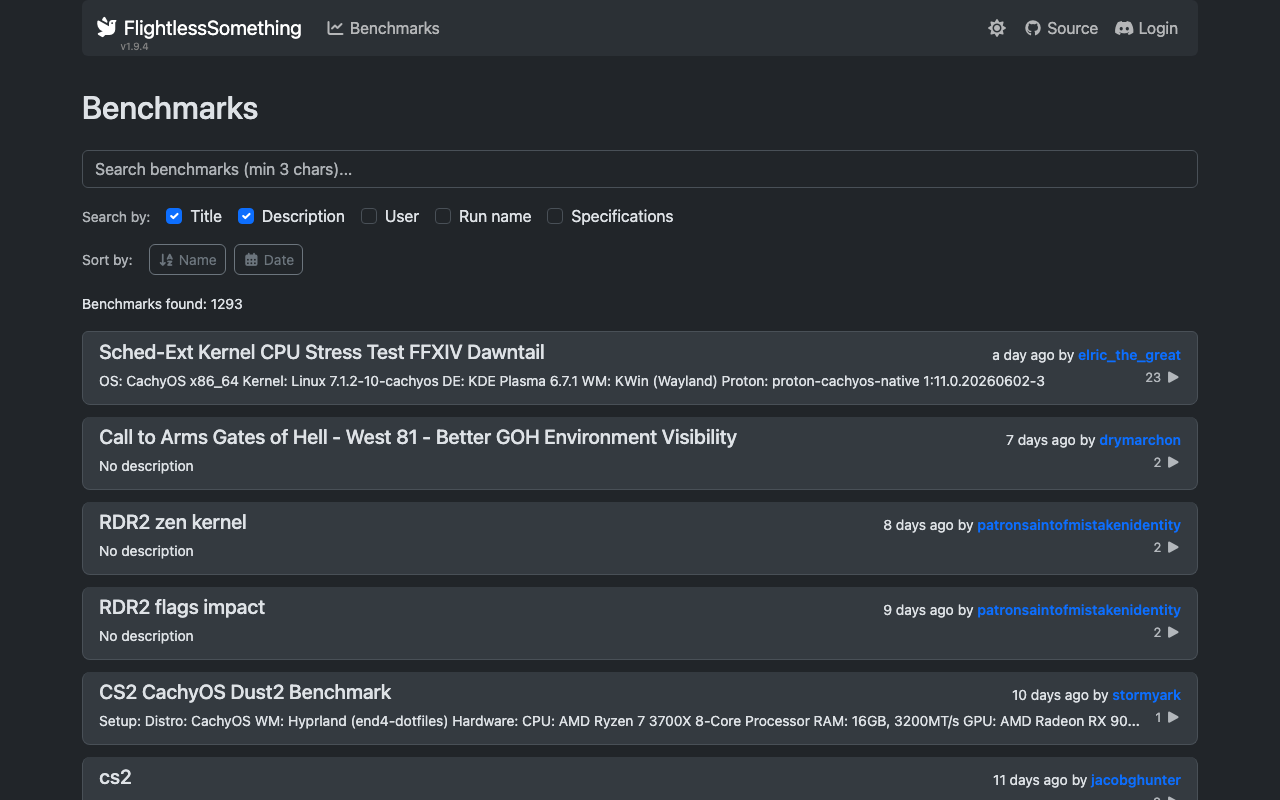Screen dimensions: 1280x800
Task: Open CS2 CachyOS Dust2 Benchmark entry
Action: click(640, 708)
